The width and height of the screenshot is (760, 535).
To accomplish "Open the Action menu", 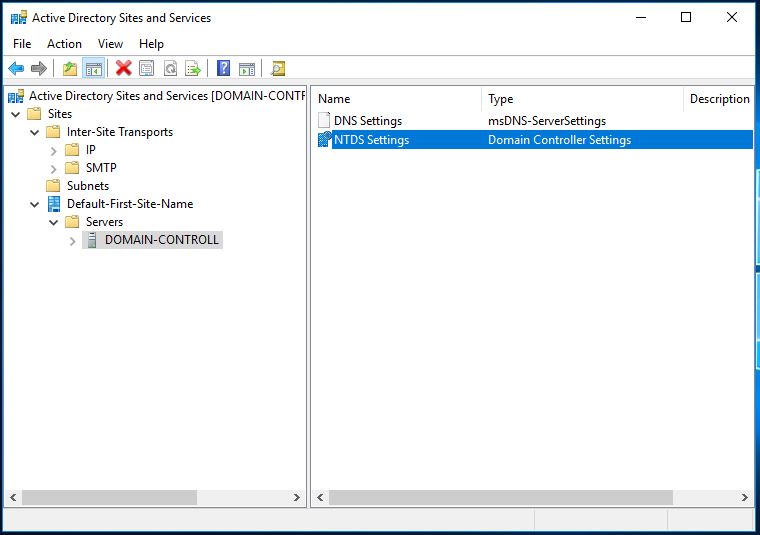I will coord(64,44).
